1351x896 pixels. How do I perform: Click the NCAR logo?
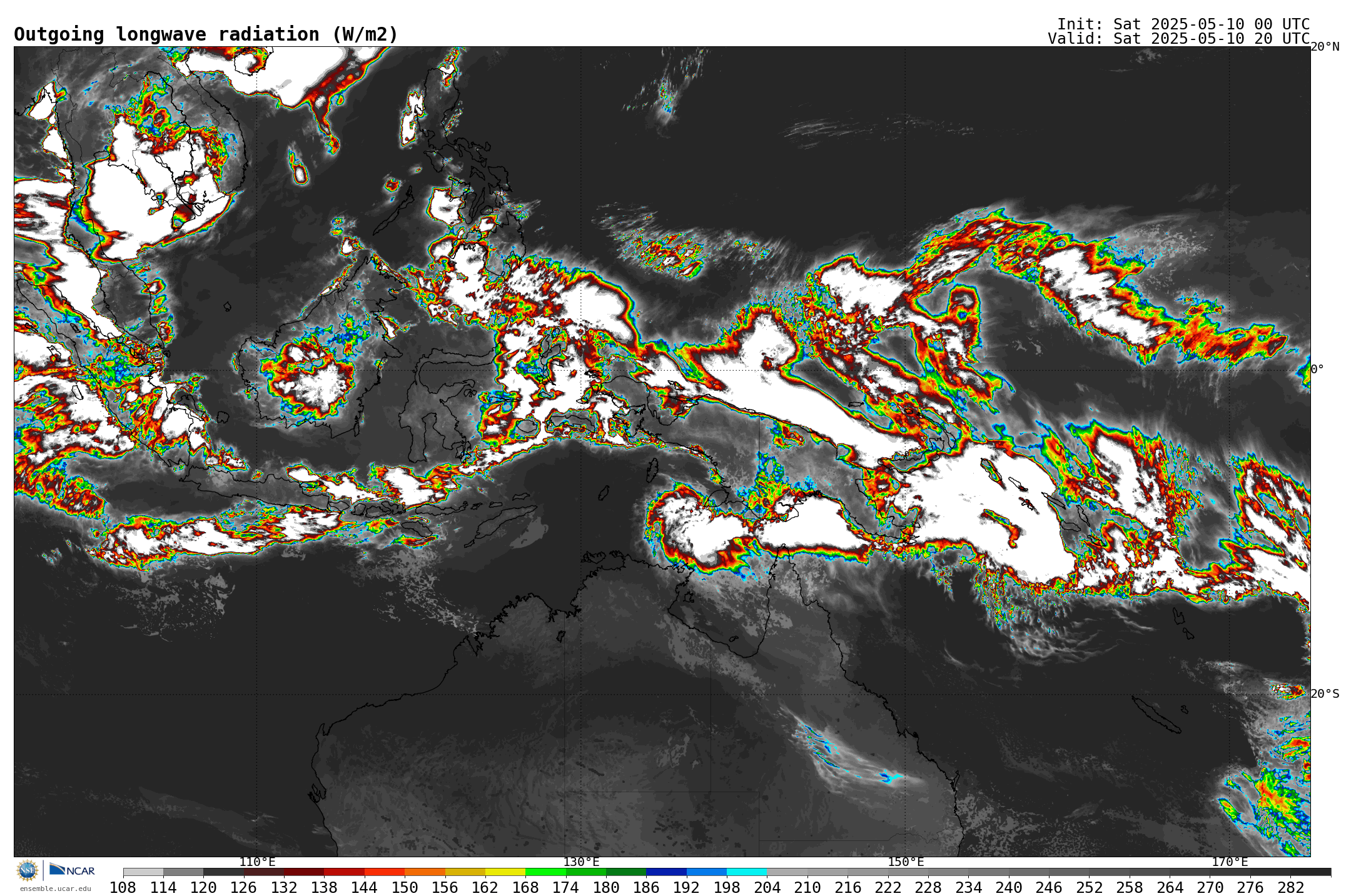point(72,870)
